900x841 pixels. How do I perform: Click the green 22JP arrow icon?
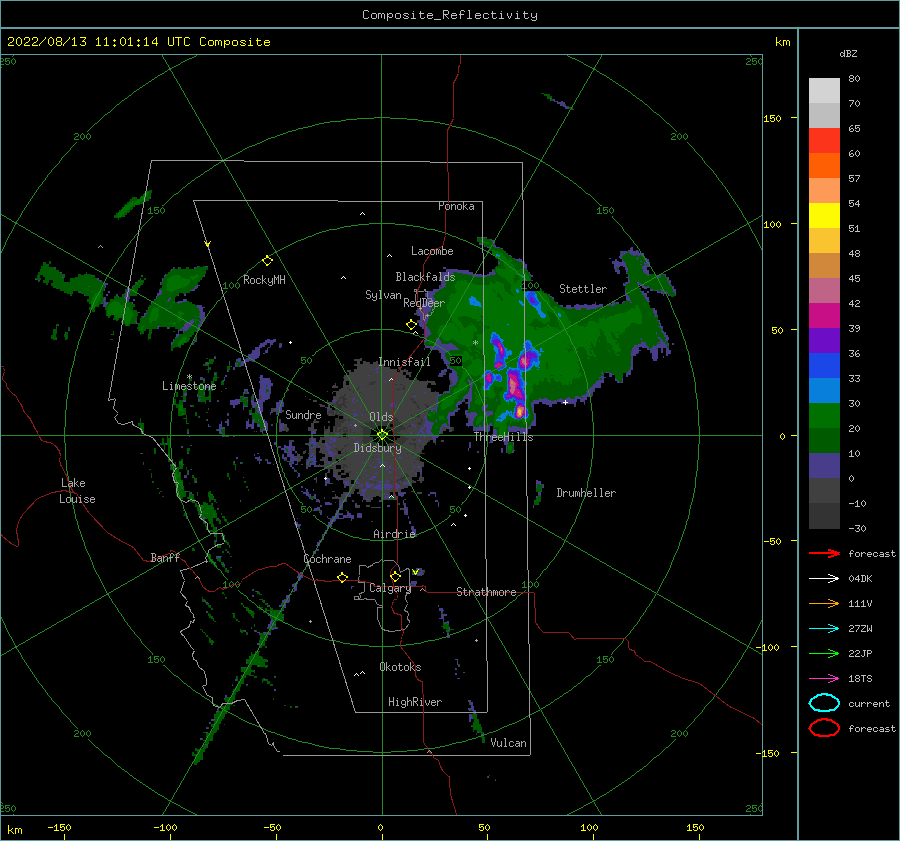(x=824, y=653)
